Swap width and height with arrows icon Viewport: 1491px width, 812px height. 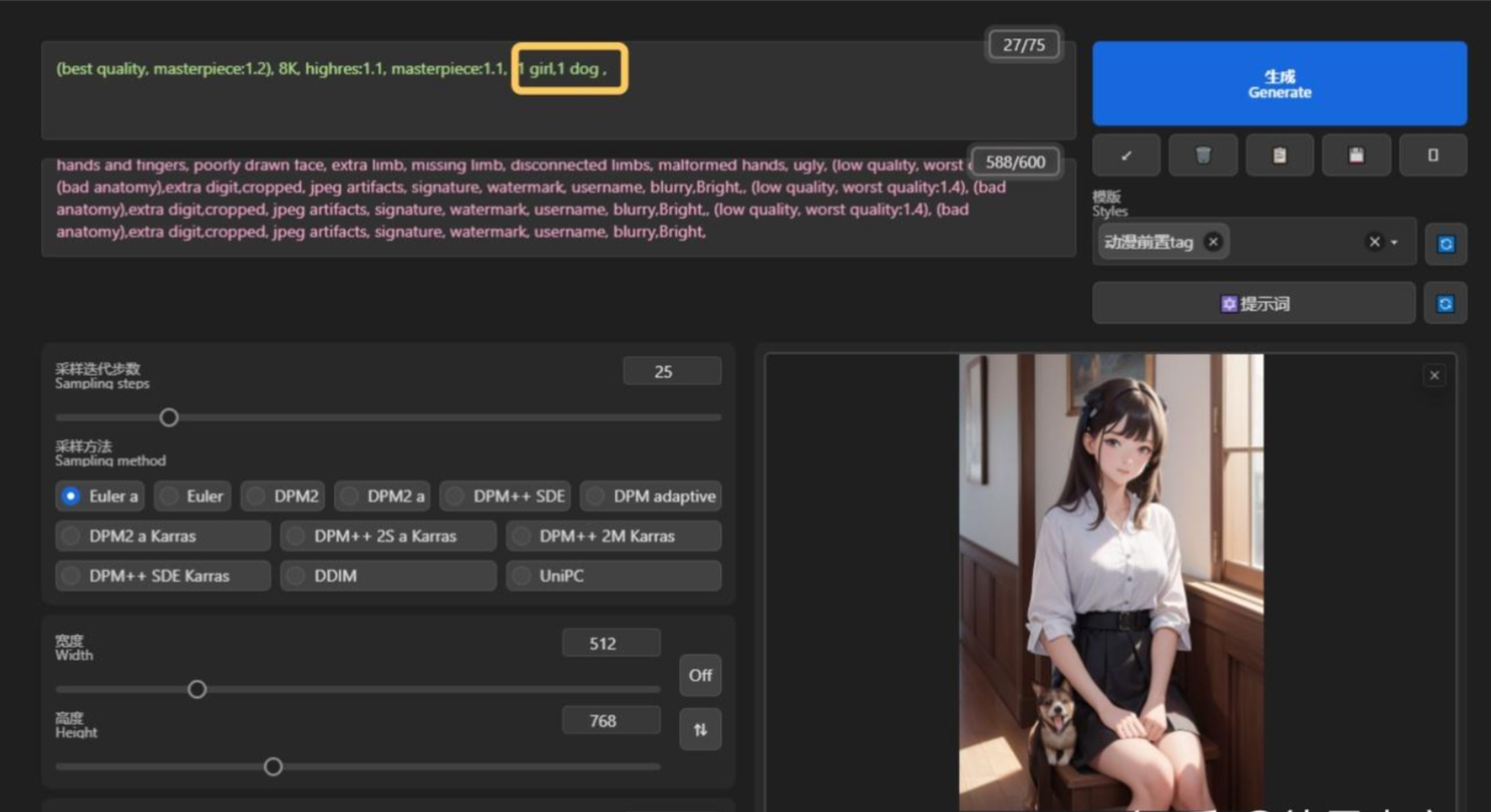click(700, 730)
